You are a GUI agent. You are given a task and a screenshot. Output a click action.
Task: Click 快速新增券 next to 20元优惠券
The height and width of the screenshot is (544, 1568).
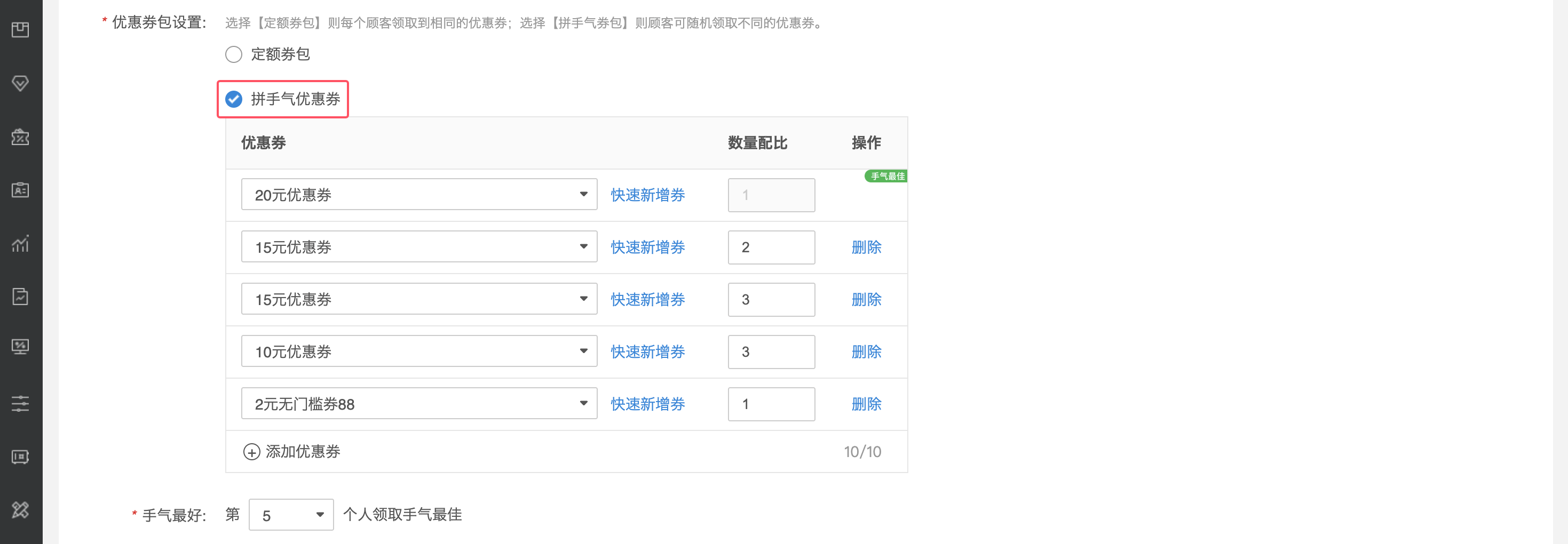648,195
